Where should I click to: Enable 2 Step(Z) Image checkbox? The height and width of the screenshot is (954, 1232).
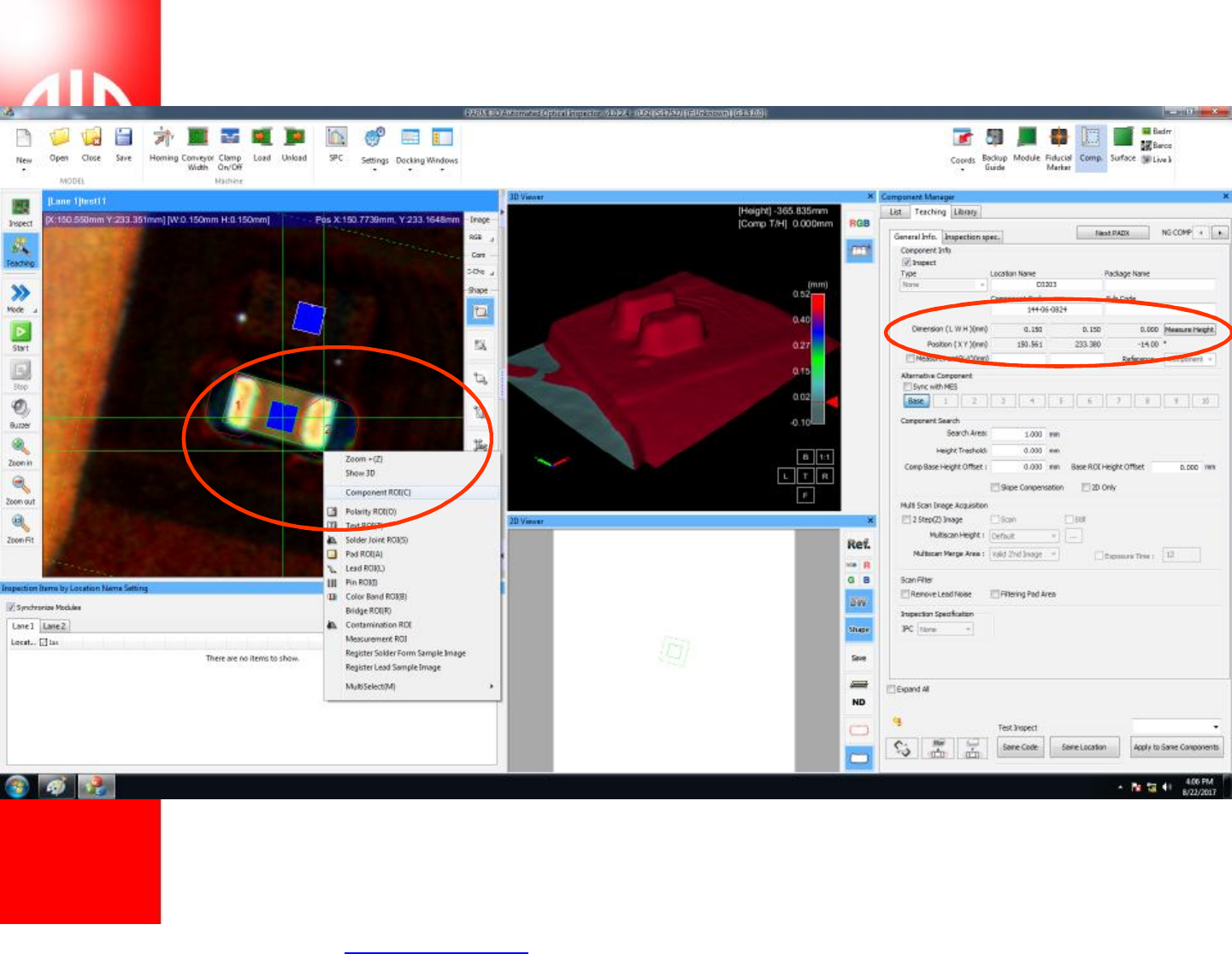(x=906, y=520)
